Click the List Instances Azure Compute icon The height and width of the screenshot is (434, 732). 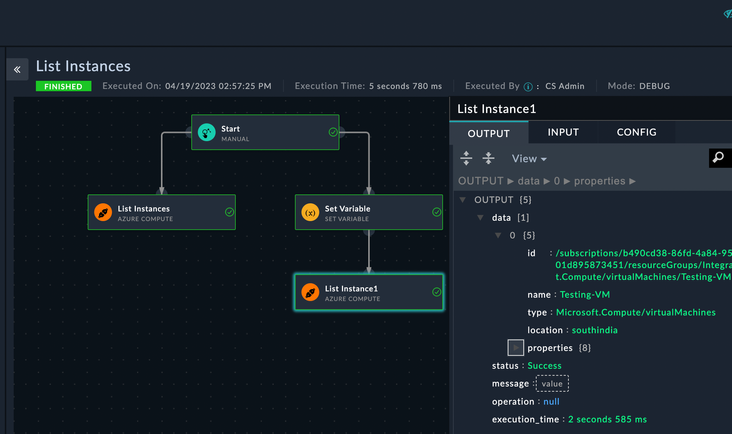(102, 212)
